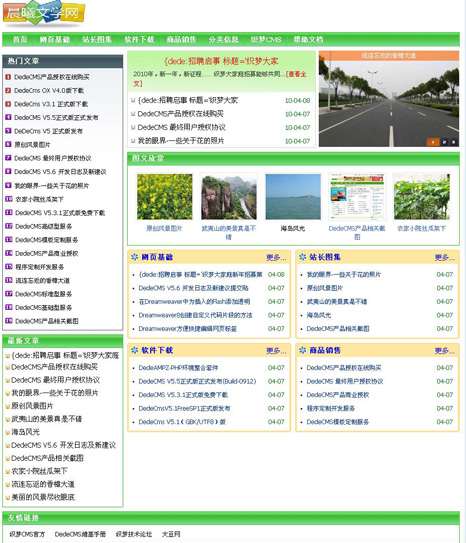Open 海岛风光 in the 最新文章 list
Image resolution: width=466 pixels, height=543 pixels.
(26, 432)
